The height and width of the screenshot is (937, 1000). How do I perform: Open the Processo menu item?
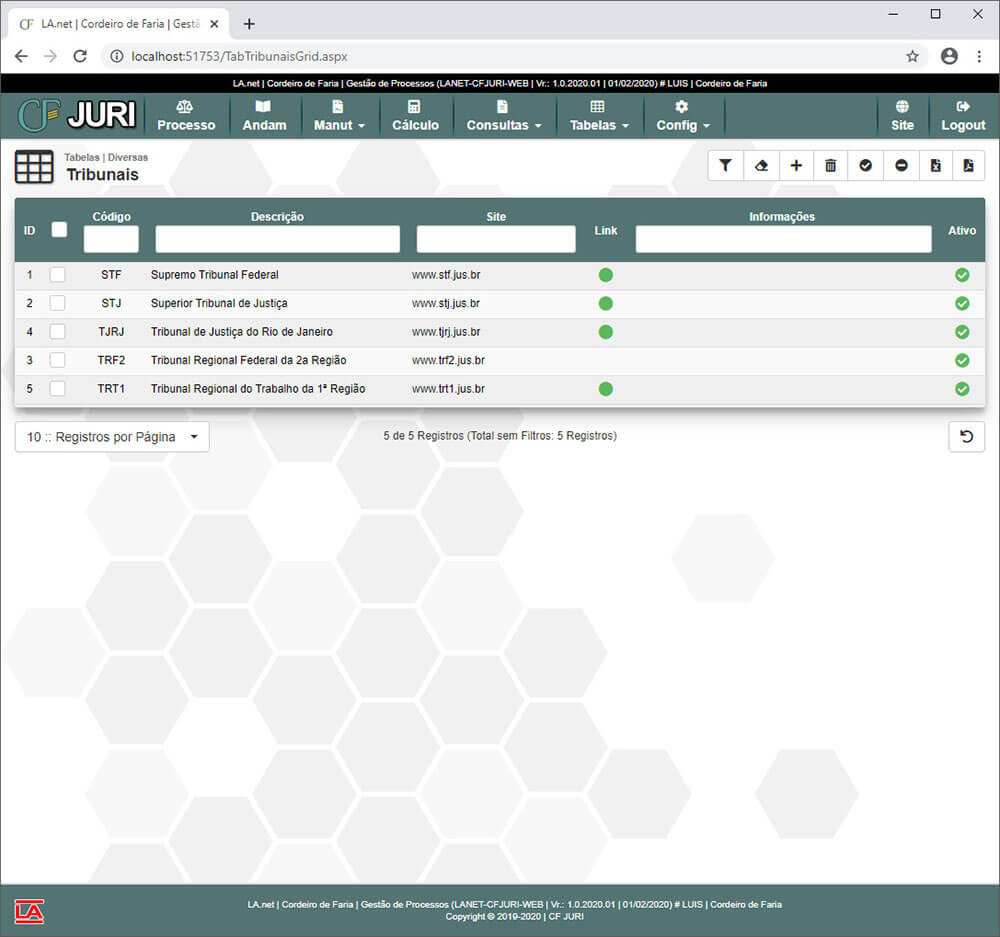pos(186,116)
